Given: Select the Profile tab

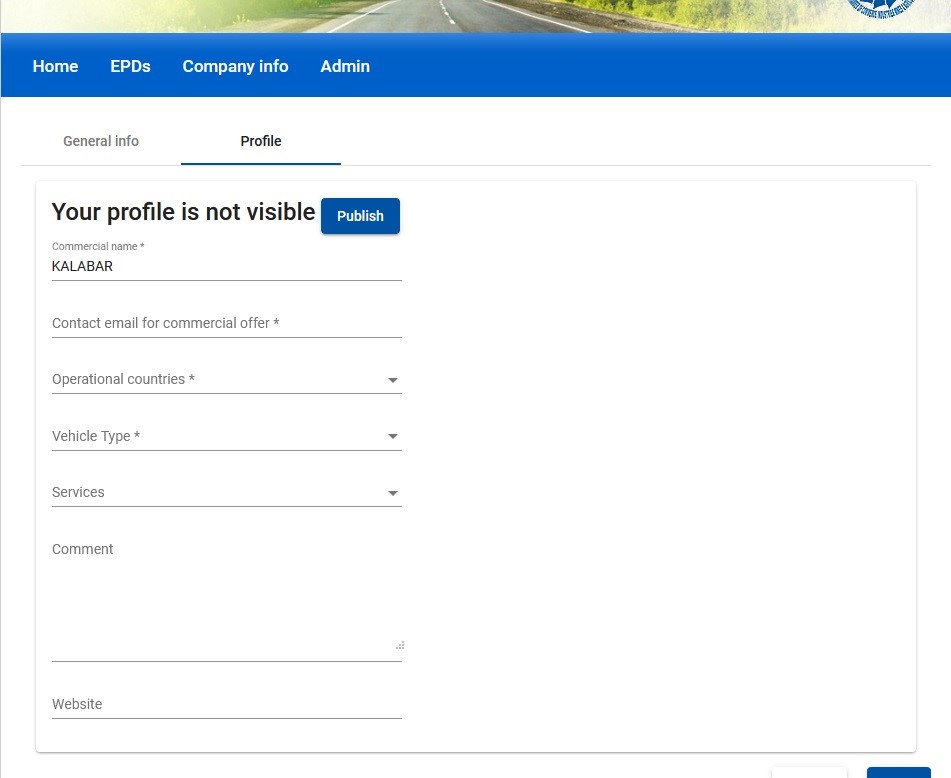Looking at the screenshot, I should [x=261, y=141].
